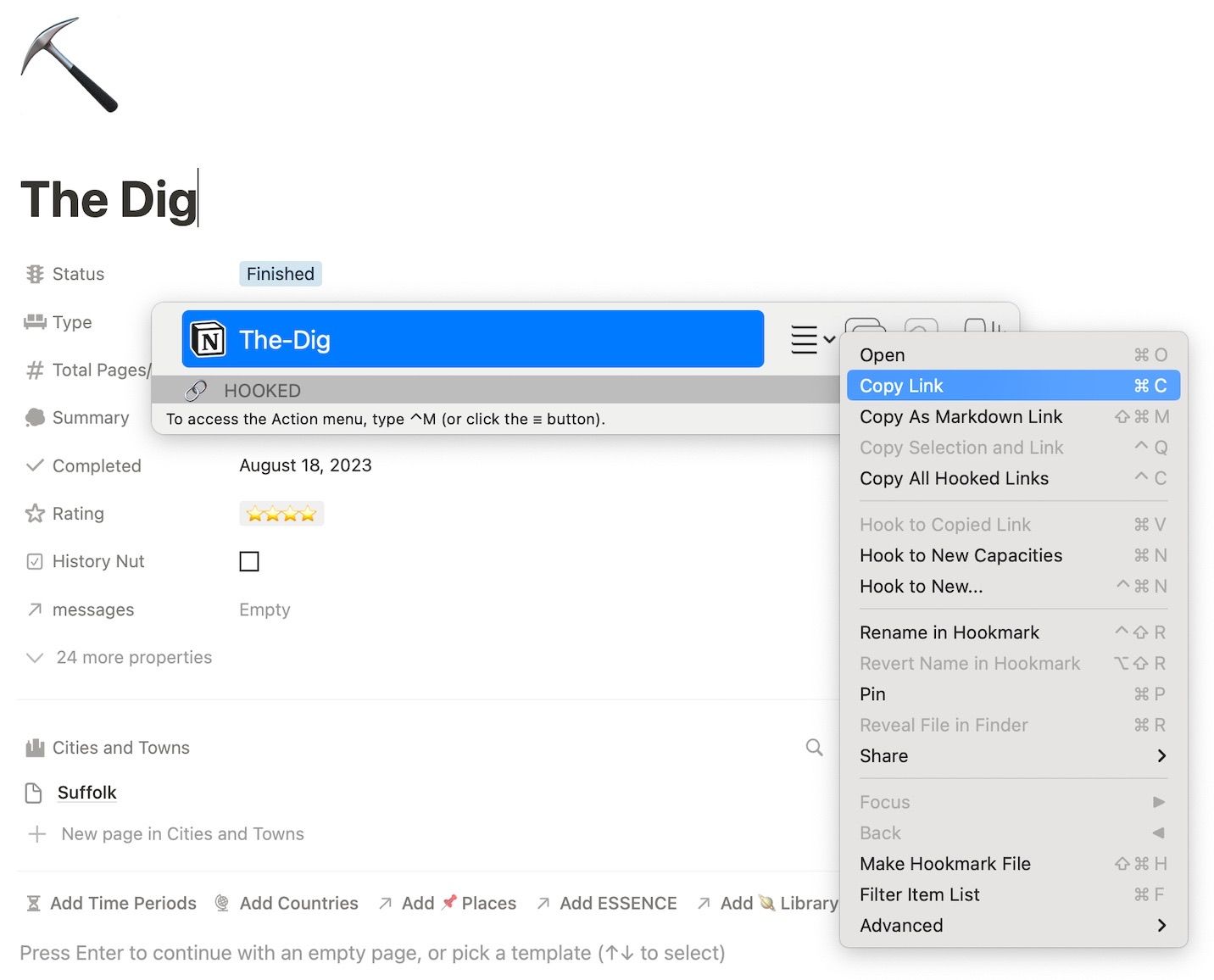Screen dimensions: 1214x980
Task: Click the Status property icon
Action: 35,274
